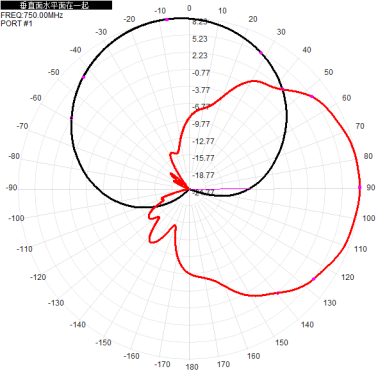Click the Chinese plot title banner
The height and width of the screenshot is (378, 378).
[56, 5]
